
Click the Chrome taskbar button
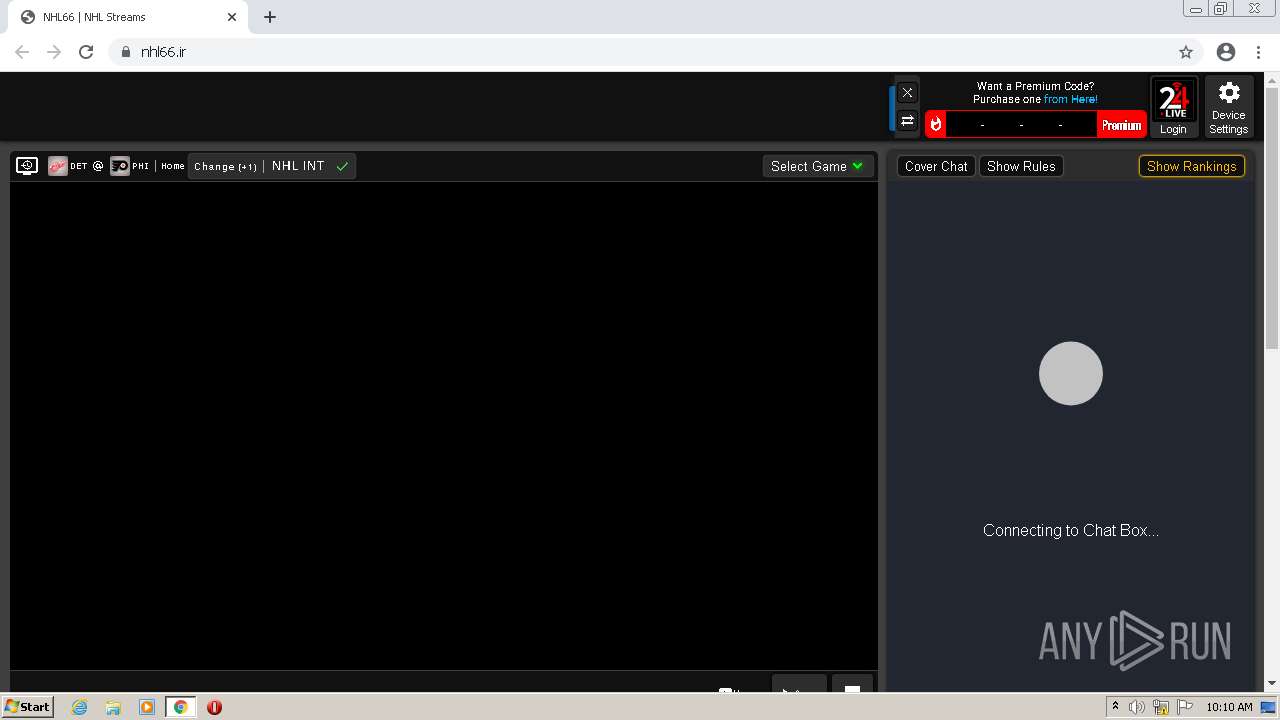pyautogui.click(x=181, y=707)
